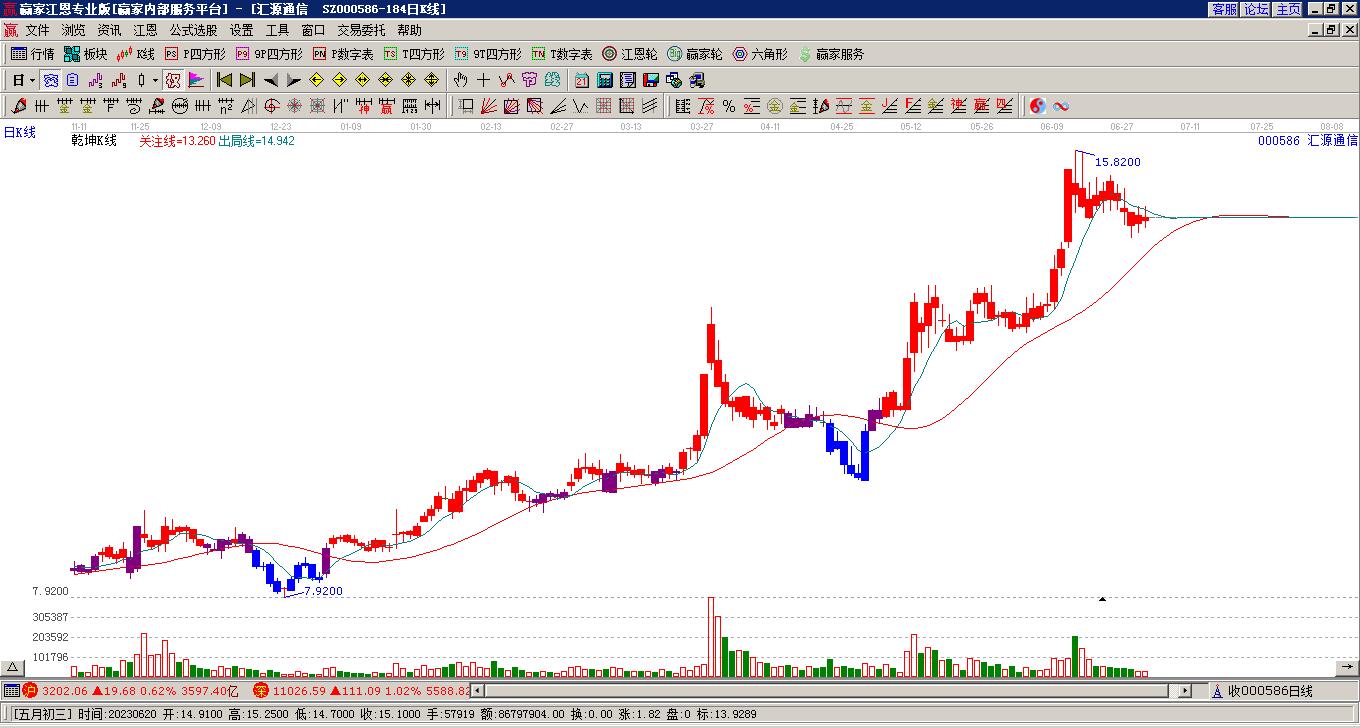Click the 乾坤K线 indicator label
This screenshot has height=728, width=1360.
[94, 141]
